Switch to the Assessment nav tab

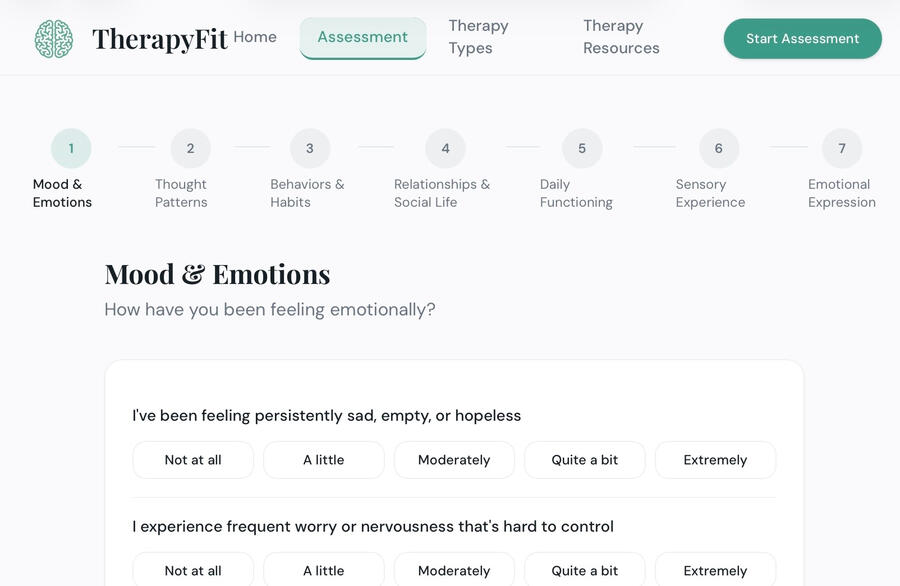pyautogui.click(x=362, y=37)
